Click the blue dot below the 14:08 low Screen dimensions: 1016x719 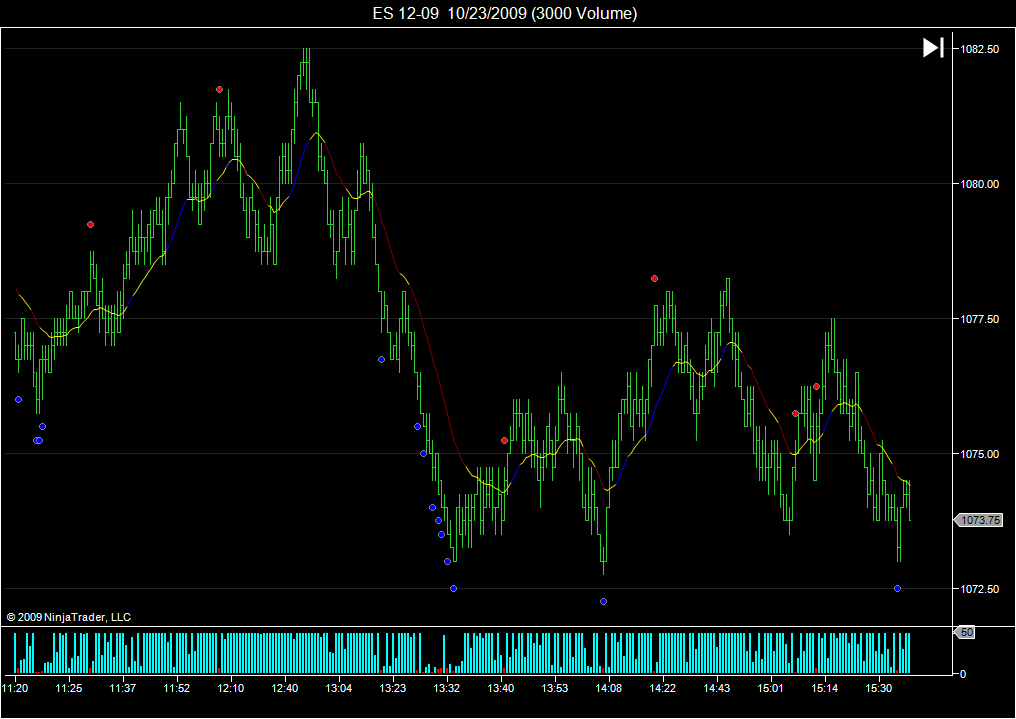[x=603, y=602]
